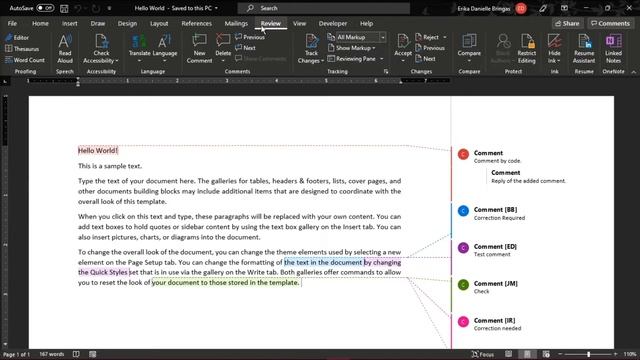Switch to Web Layout view
The image size is (640, 360).
tap(546, 354)
